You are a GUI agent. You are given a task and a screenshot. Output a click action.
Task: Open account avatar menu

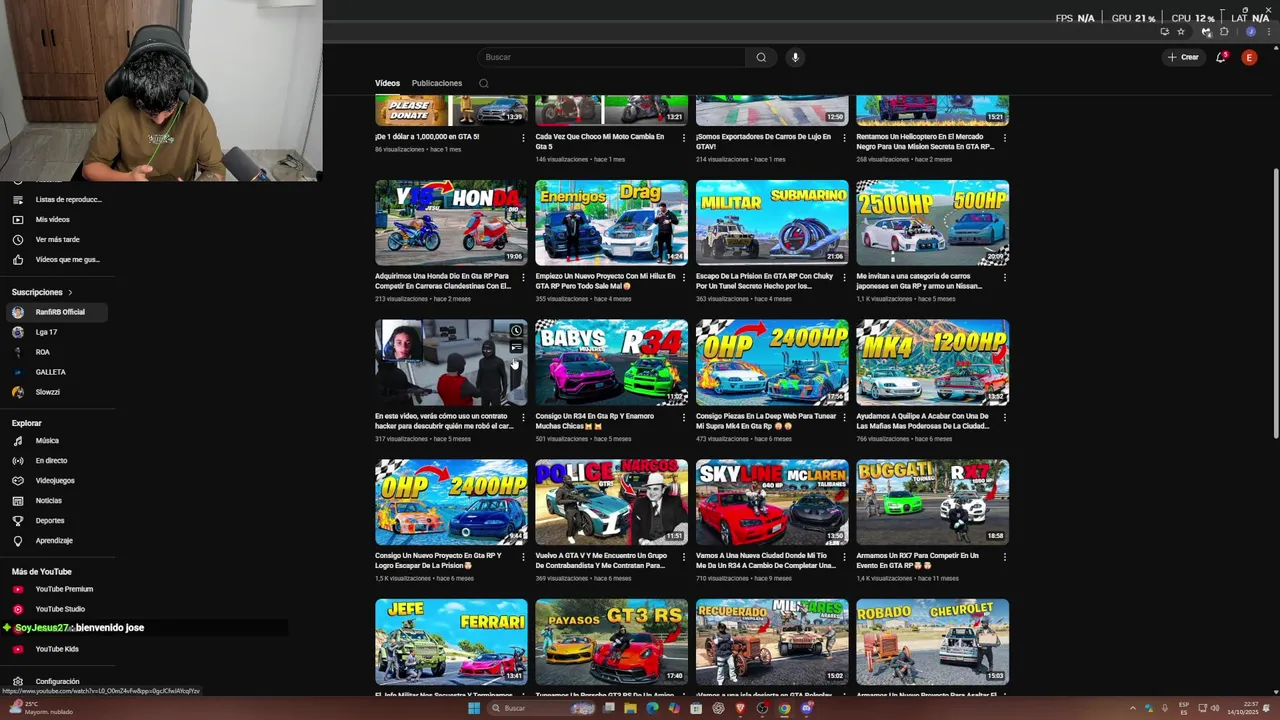(x=1249, y=57)
